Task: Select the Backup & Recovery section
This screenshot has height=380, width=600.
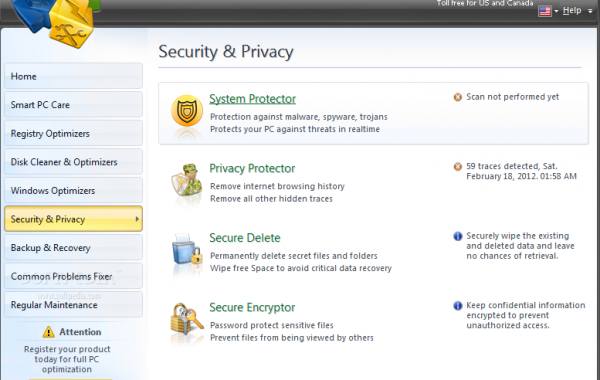Action: [x=73, y=248]
